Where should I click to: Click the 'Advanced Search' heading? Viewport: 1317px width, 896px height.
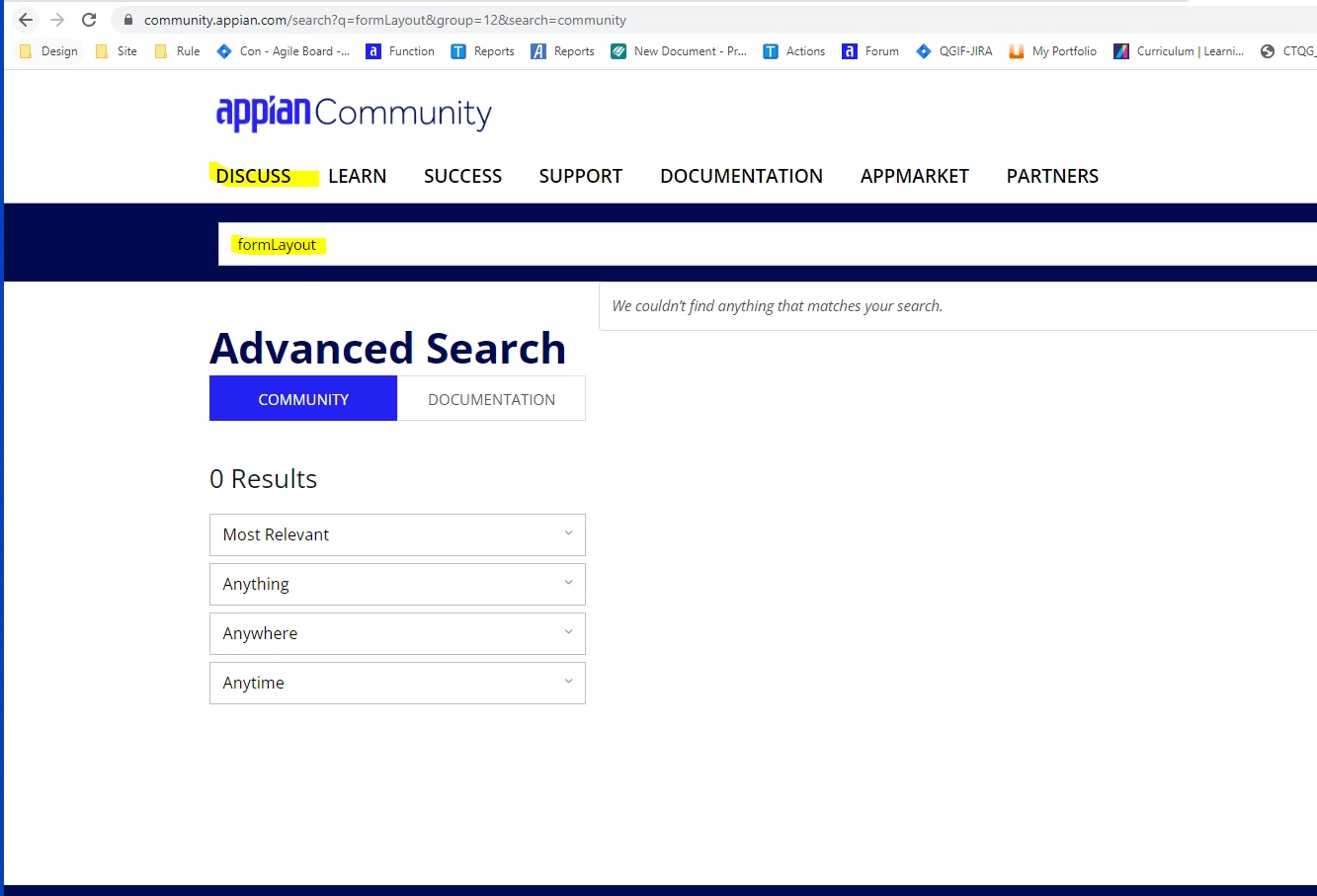click(x=388, y=349)
